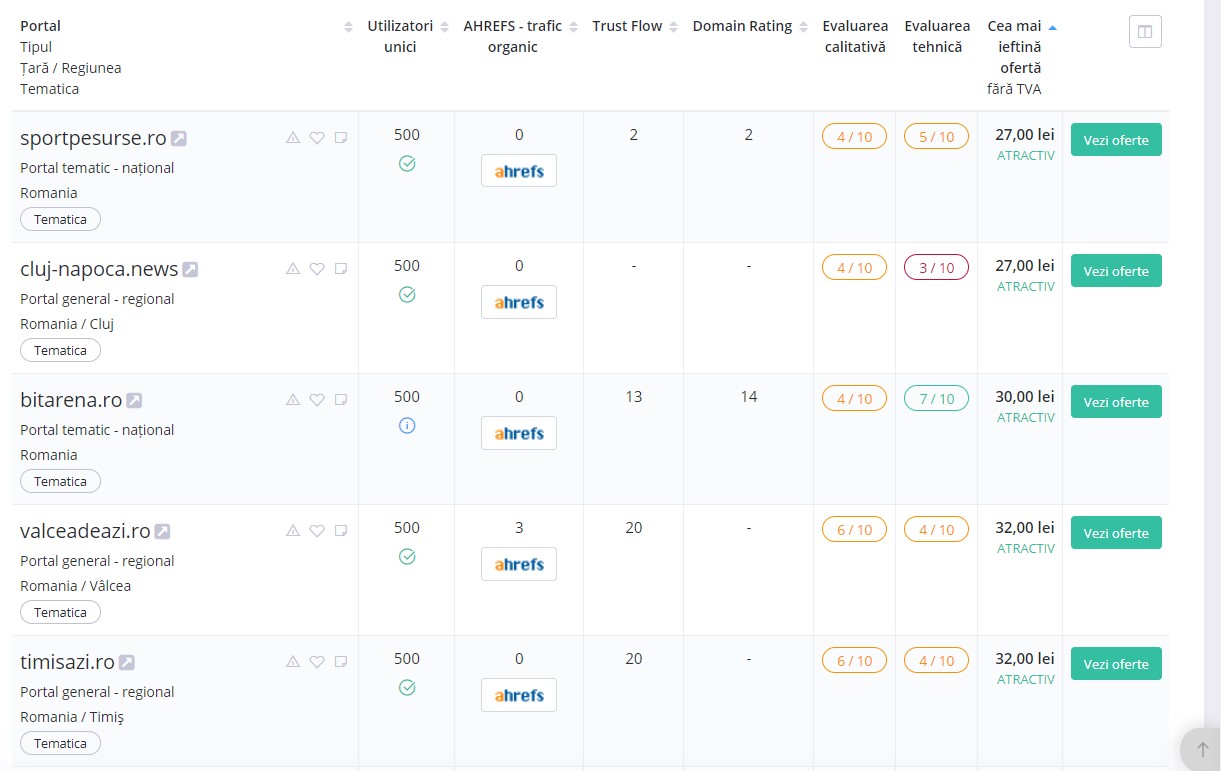
Task: Favorite timisazi.ro using heart icon
Action: [317, 662]
